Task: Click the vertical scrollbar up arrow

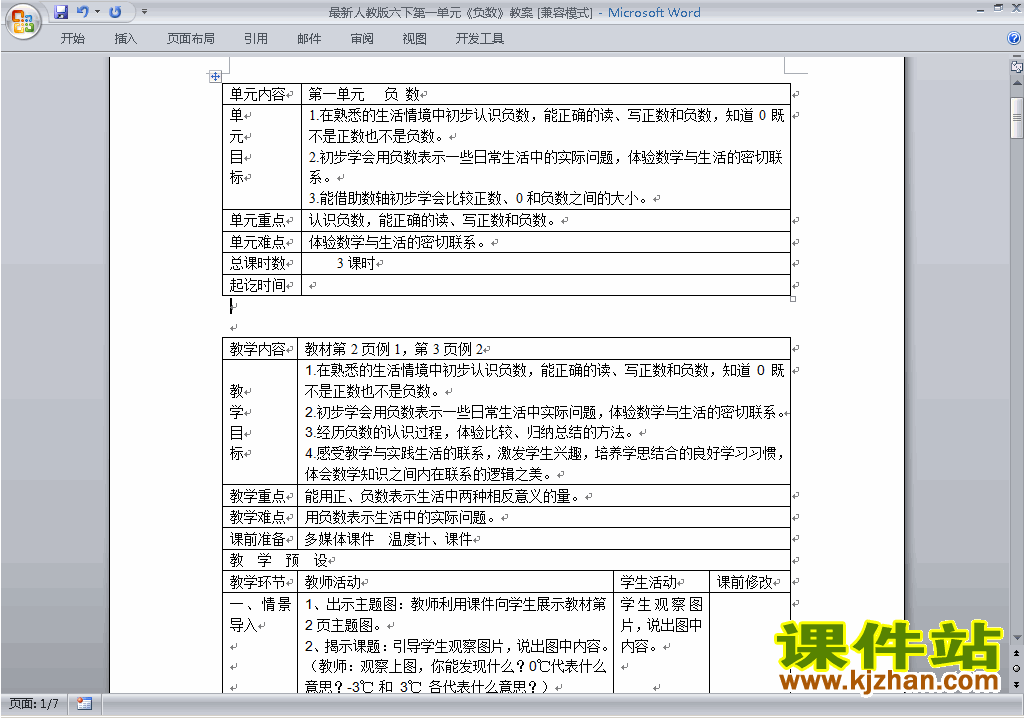Action: pyautogui.click(x=1017, y=84)
